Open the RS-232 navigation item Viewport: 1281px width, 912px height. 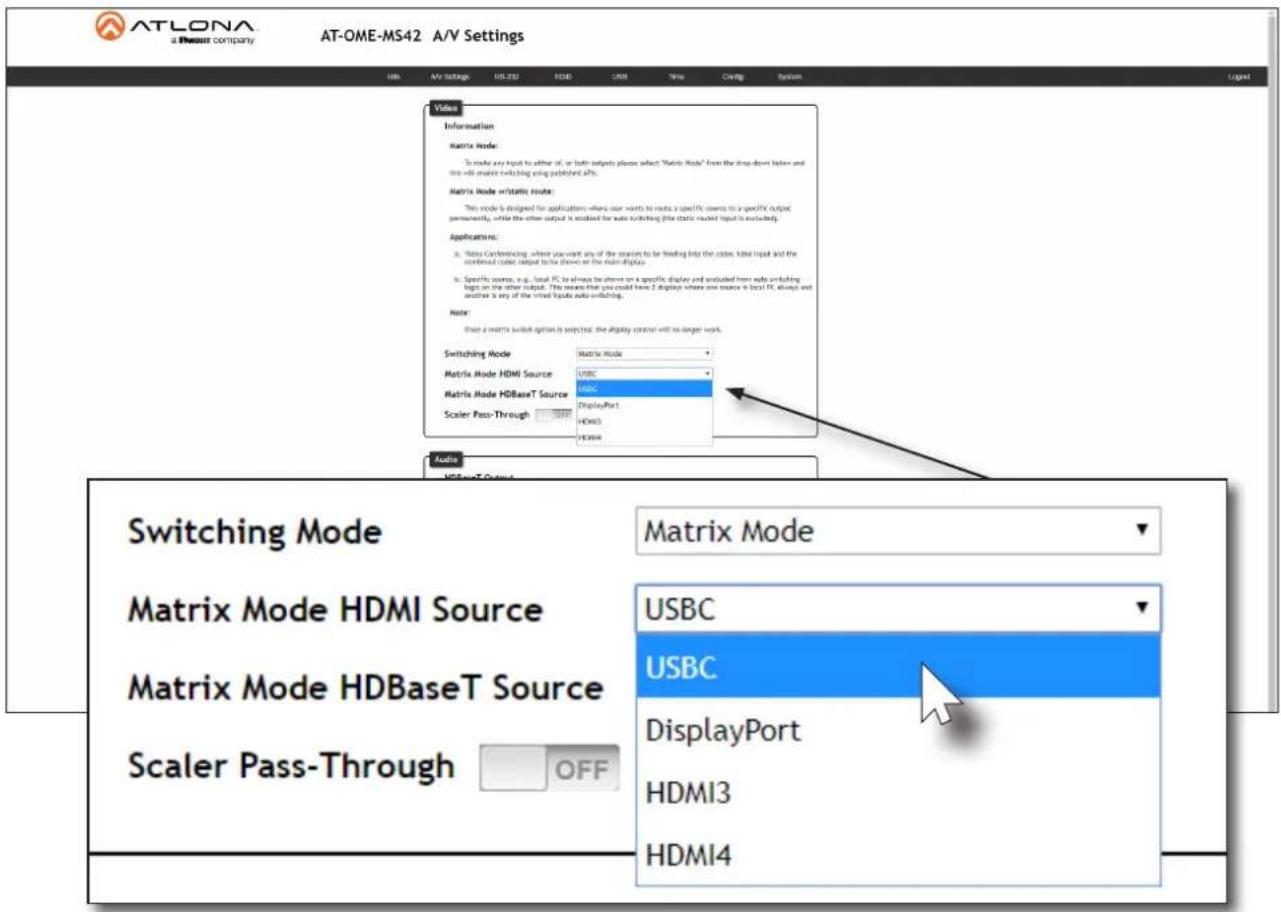point(506,77)
